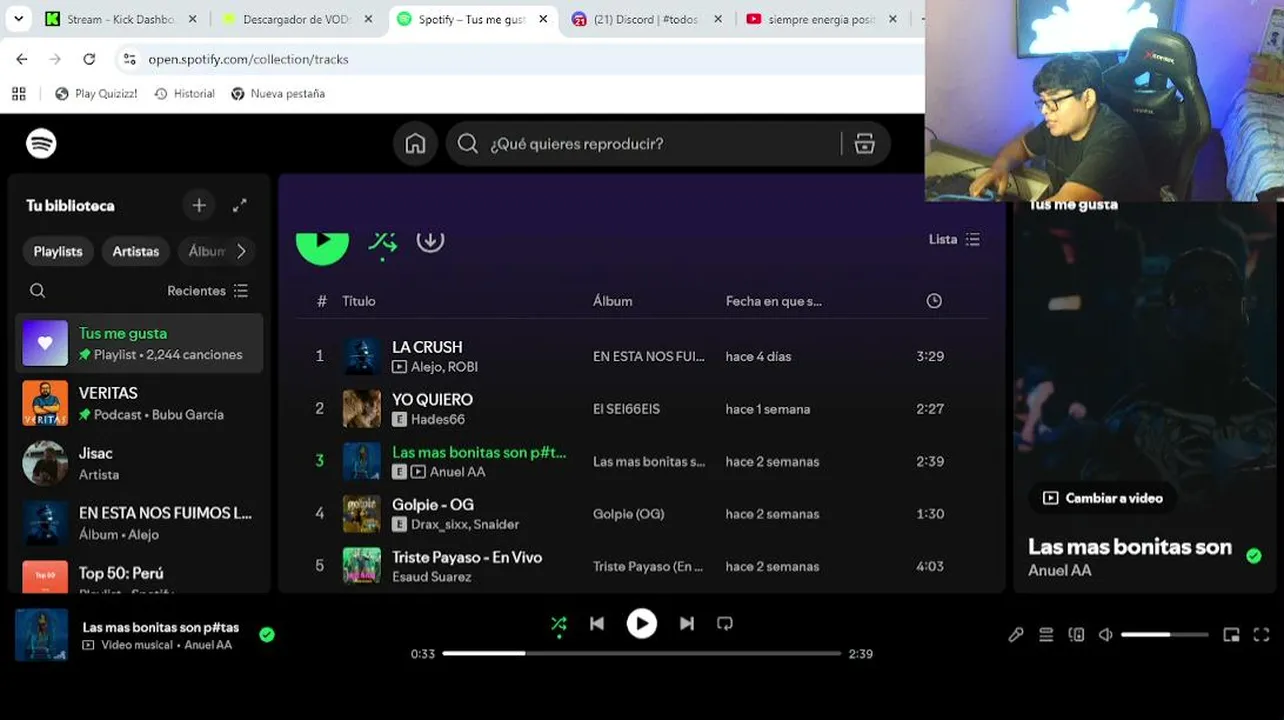Filter library by Playlists
This screenshot has height=720, width=1284.
pyautogui.click(x=58, y=251)
